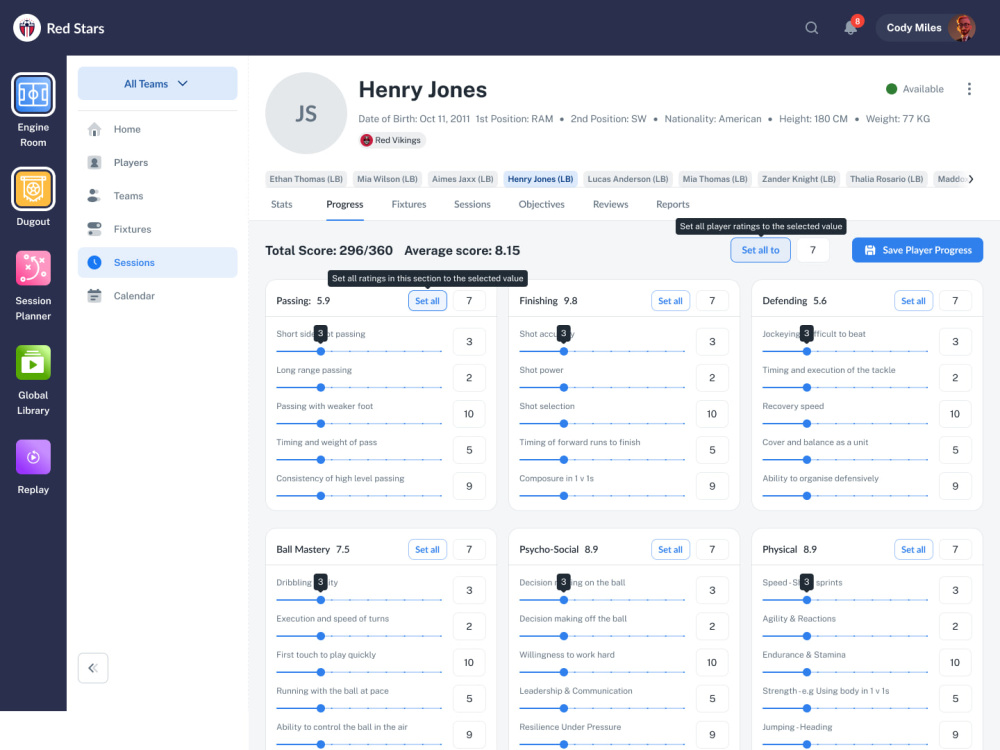The height and width of the screenshot is (750, 1000).
Task: Open Players in the sidebar menu
Action: click(x=158, y=163)
